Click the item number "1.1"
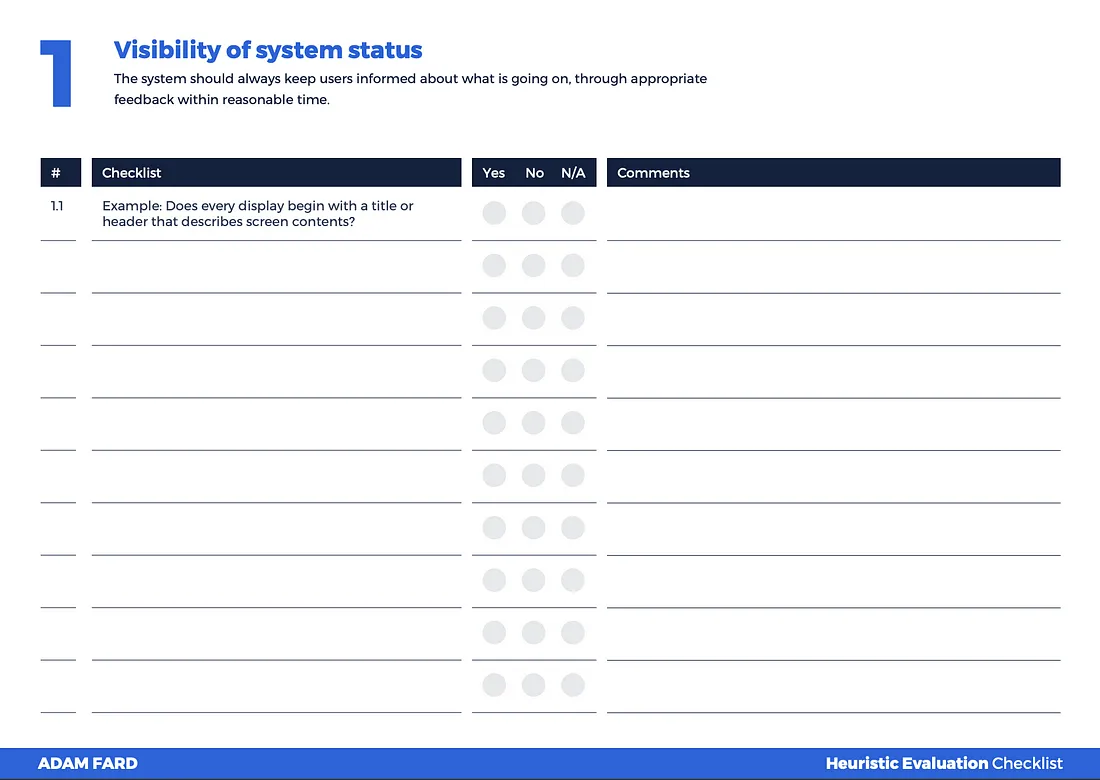 click(57, 206)
